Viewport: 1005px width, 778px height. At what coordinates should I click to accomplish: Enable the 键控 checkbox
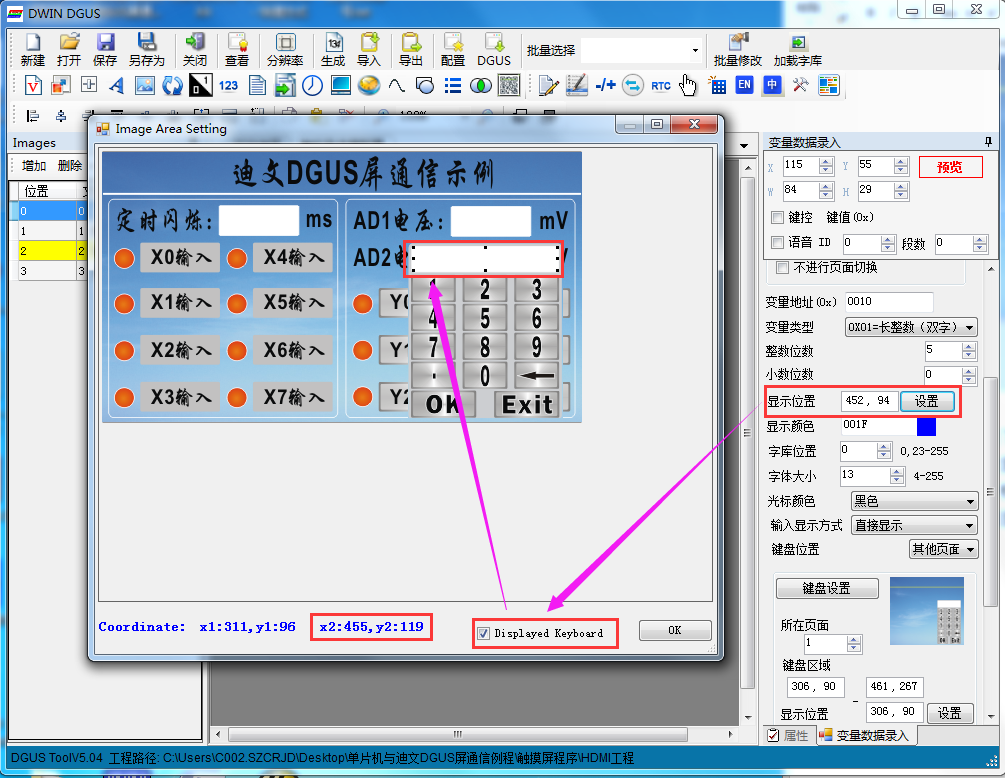777,217
